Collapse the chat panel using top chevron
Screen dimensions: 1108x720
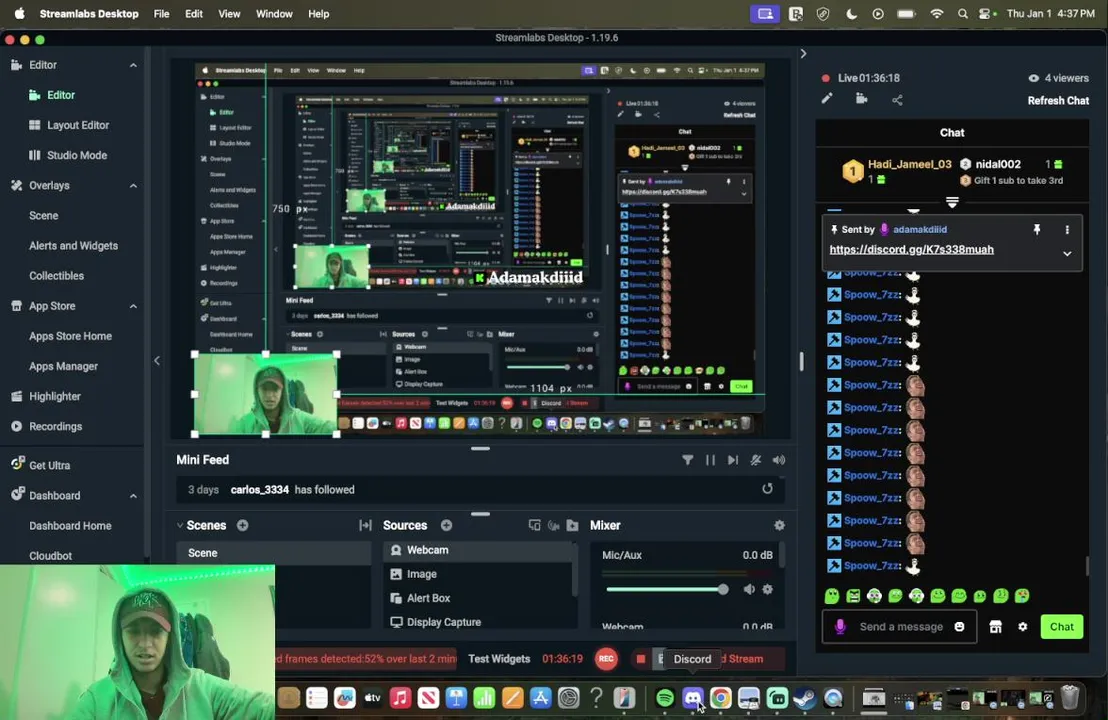[803, 54]
